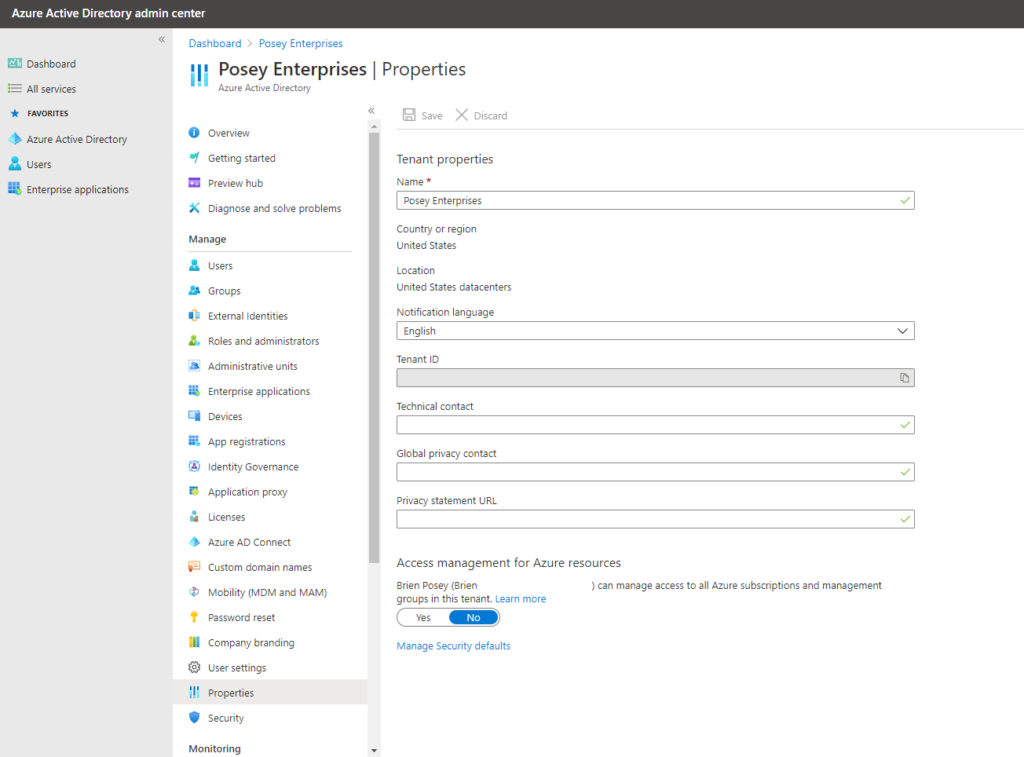
Task: Click the Technical contact input field
Action: [655, 425]
